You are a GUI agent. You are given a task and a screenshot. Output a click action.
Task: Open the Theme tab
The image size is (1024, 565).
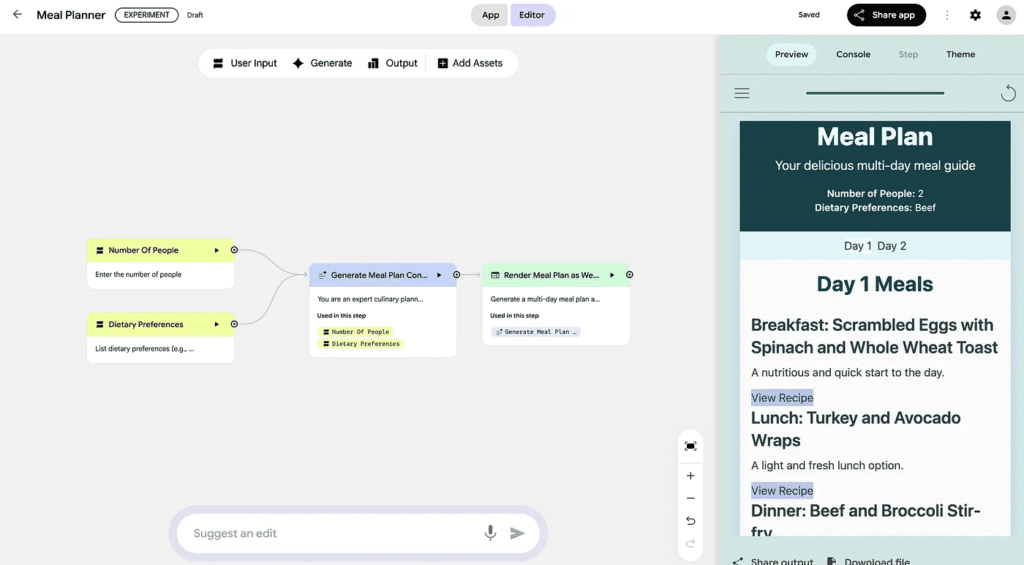point(960,54)
